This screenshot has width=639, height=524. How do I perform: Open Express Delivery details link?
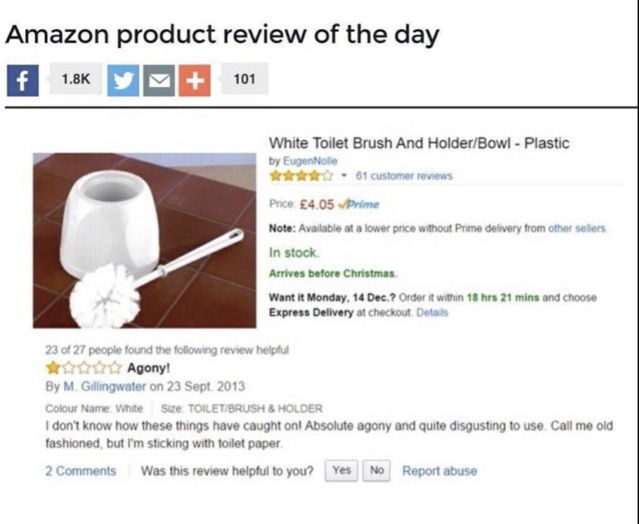pos(432,312)
